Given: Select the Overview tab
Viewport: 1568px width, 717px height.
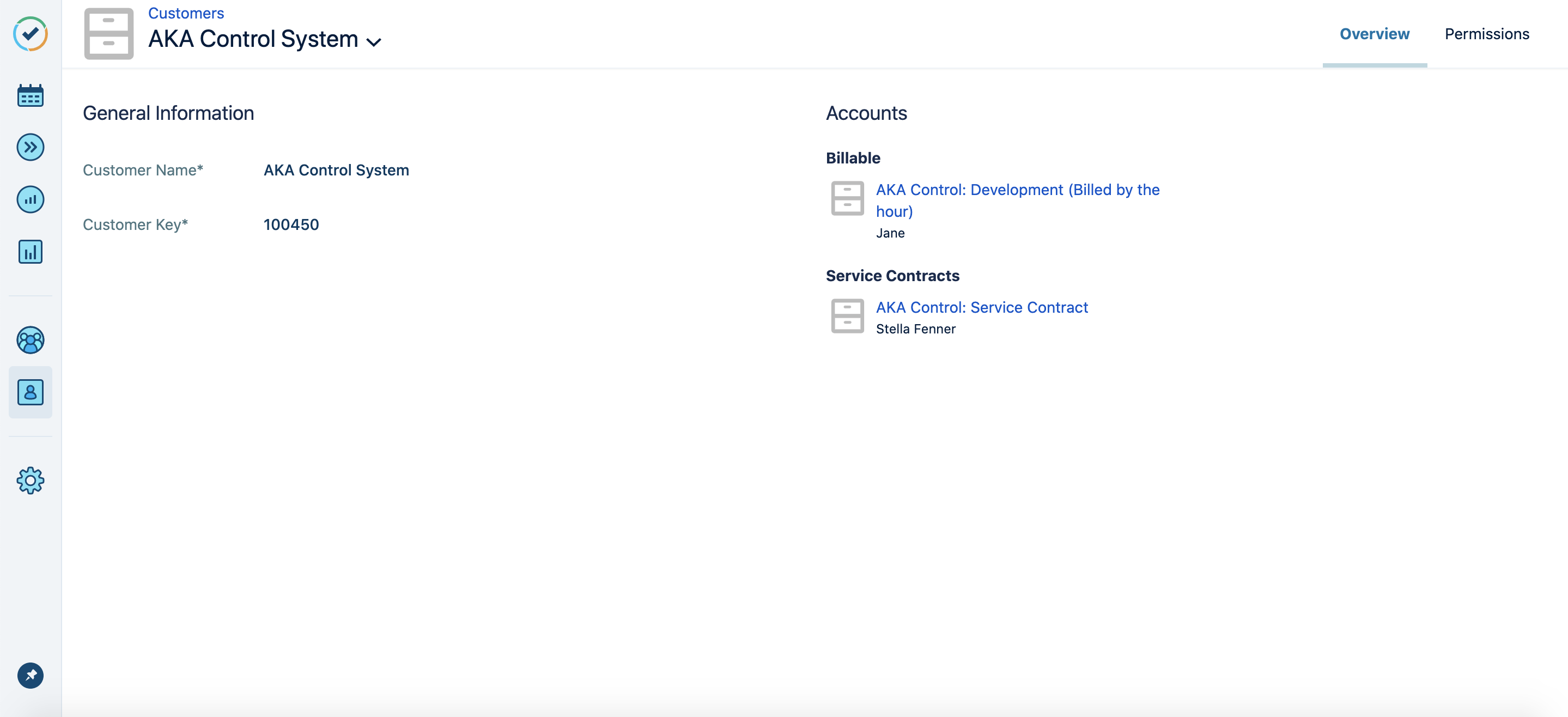Looking at the screenshot, I should 1375,33.
